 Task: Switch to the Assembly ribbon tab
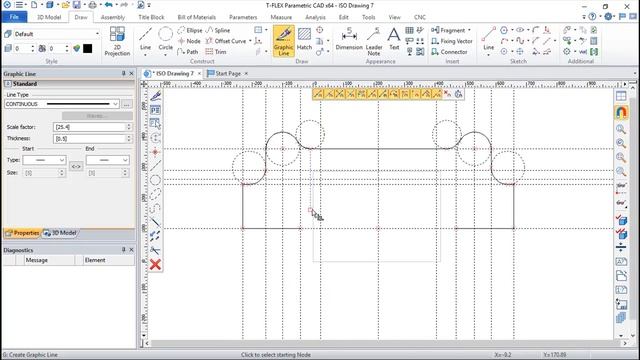[x=113, y=17]
